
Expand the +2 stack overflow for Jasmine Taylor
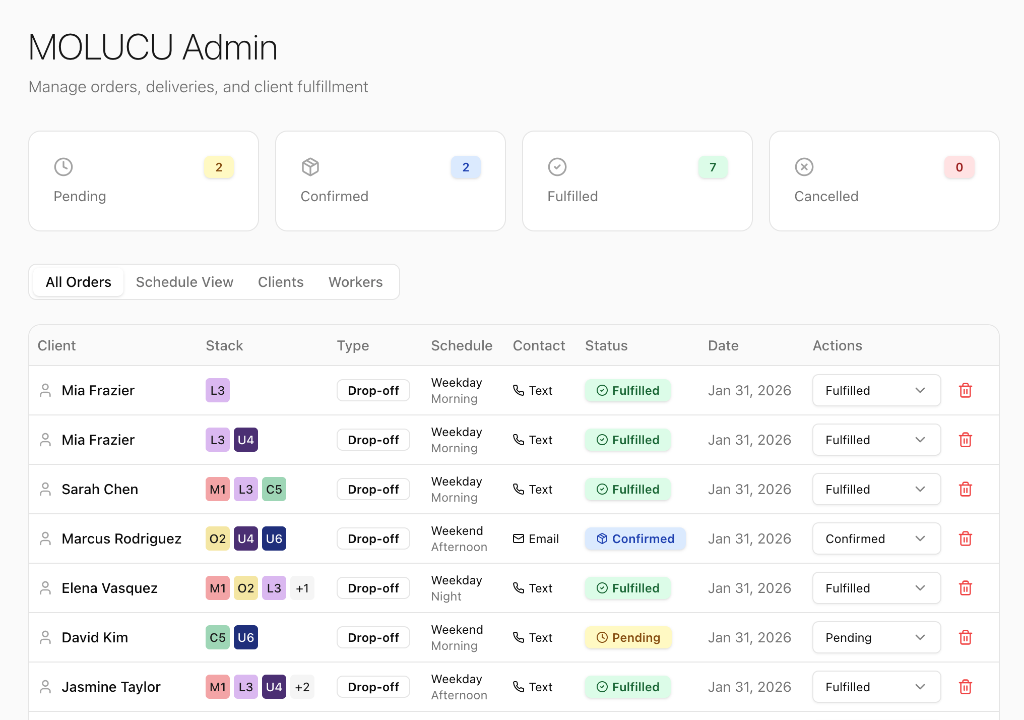302,687
